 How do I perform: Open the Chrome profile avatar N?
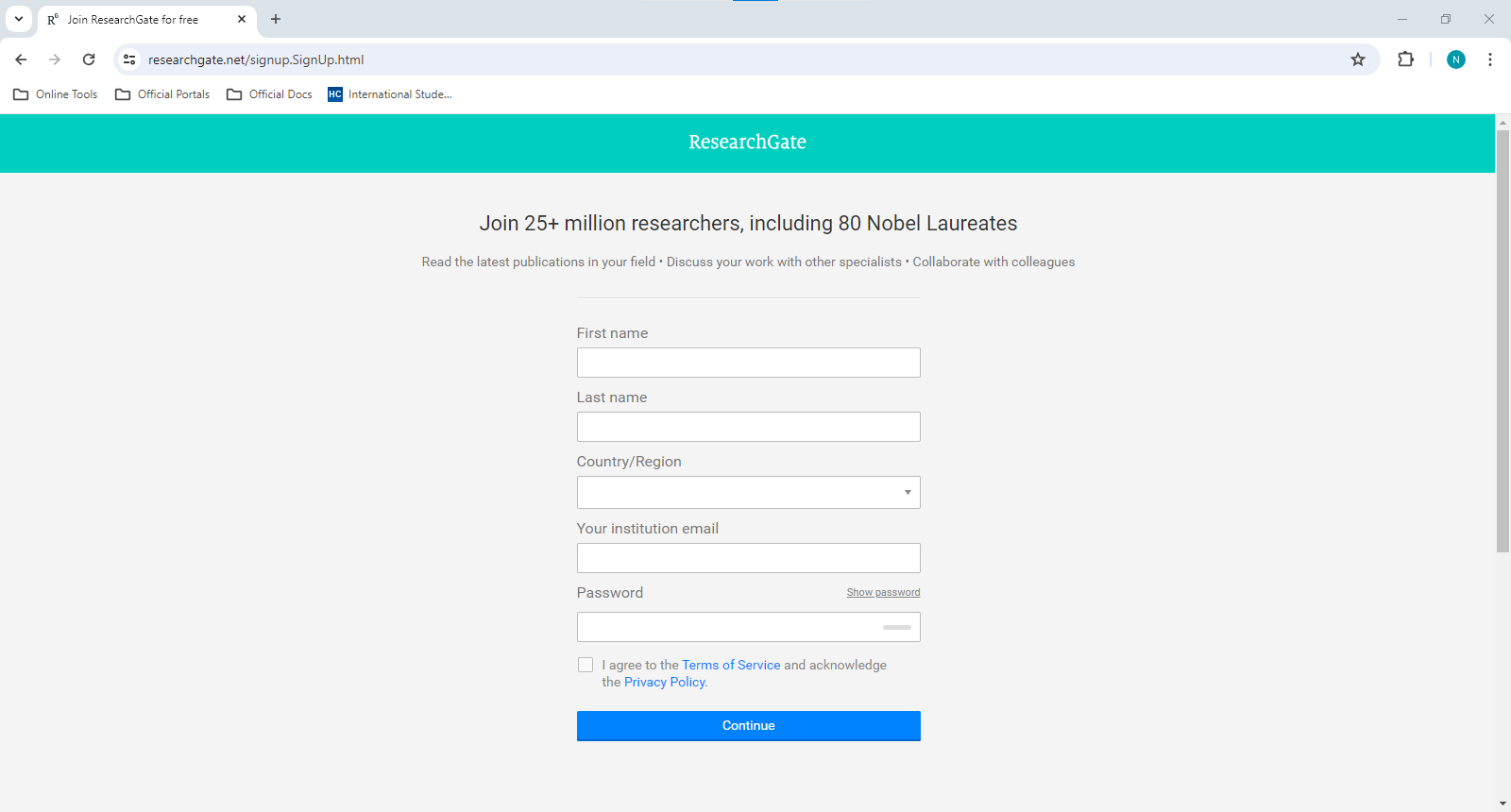(1456, 59)
